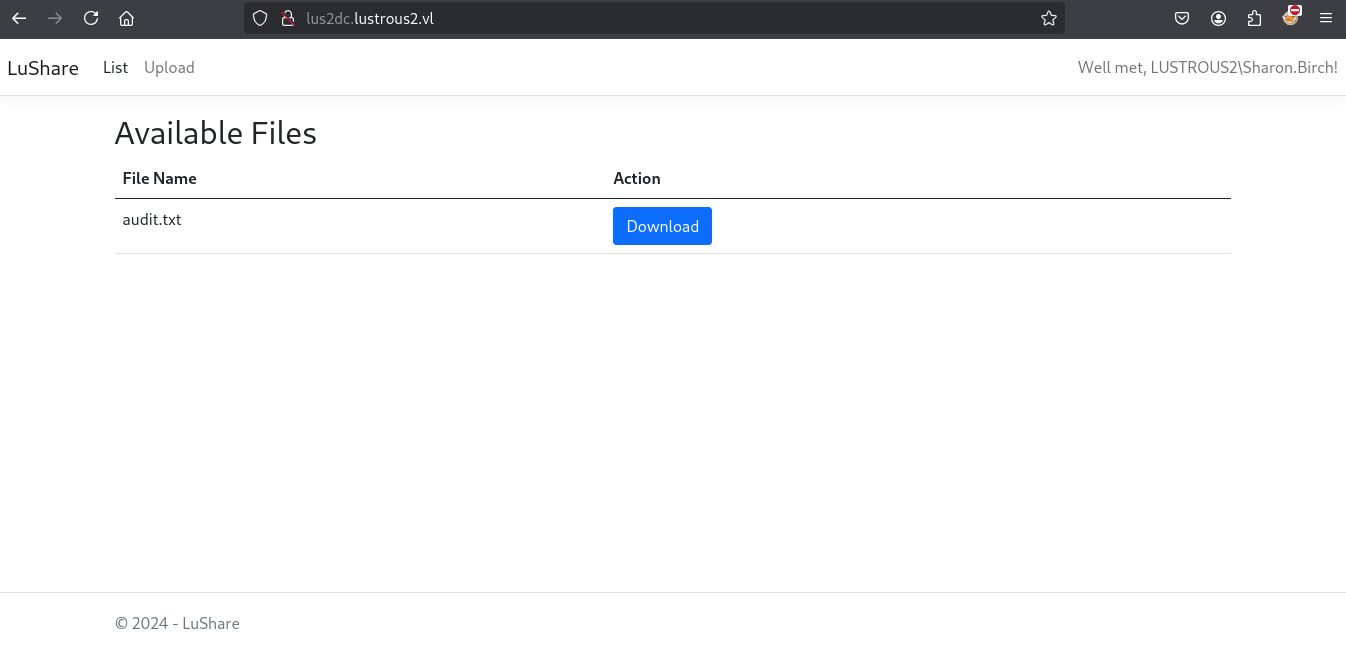
Task: Click the forward navigation arrow
Action: coord(55,18)
